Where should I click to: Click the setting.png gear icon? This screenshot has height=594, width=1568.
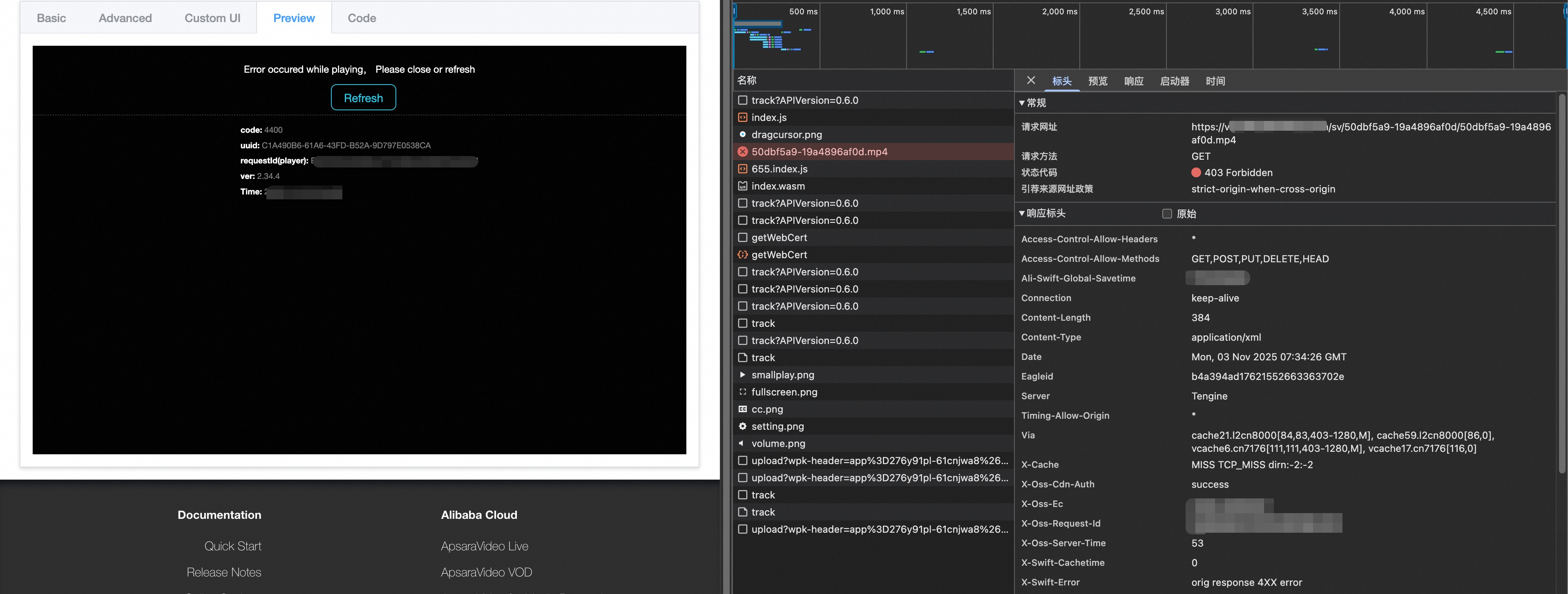743,426
